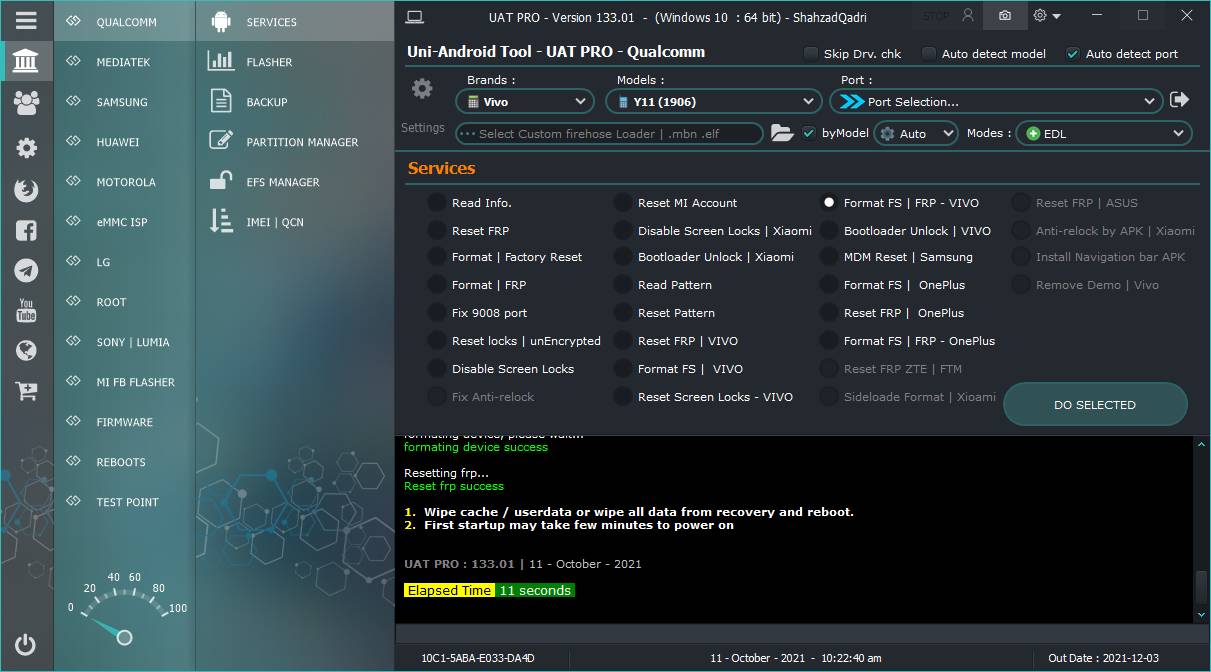1211x672 pixels.
Task: Click the laptop icon in title bar
Action: click(415, 16)
